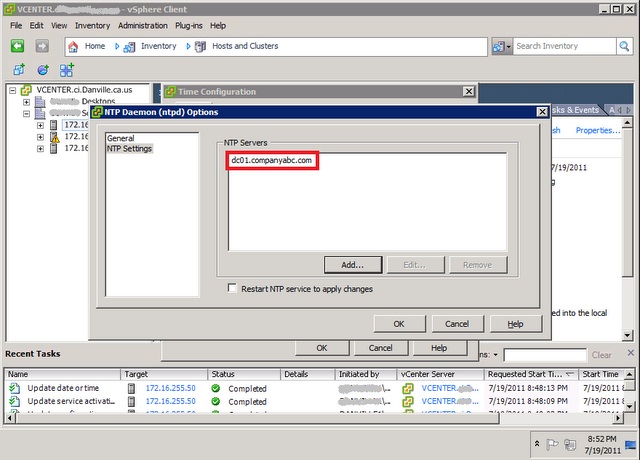Click the Add... button
640x460 pixels.
coord(353,265)
